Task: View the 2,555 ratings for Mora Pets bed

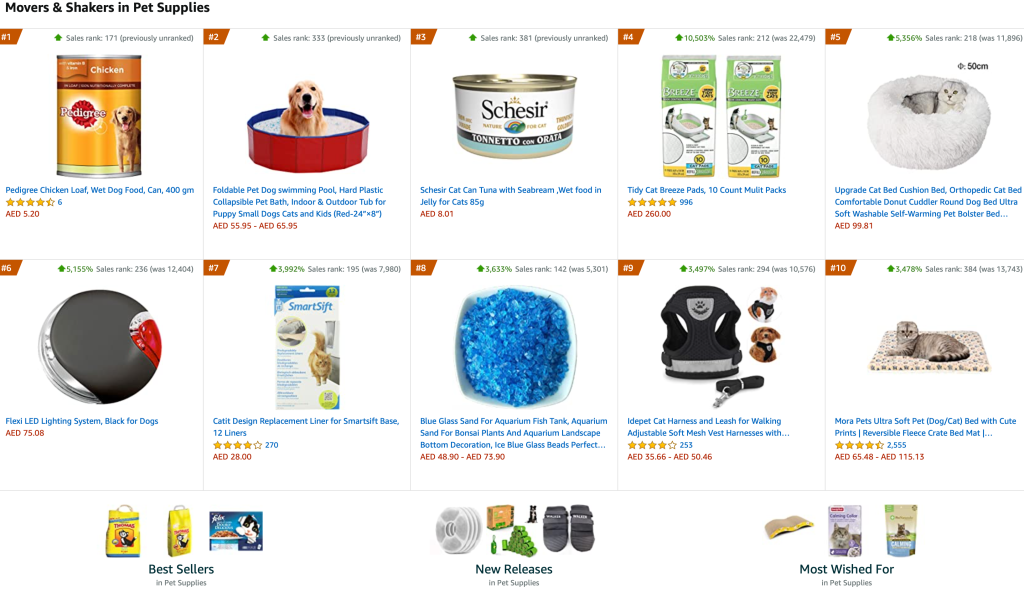Action: [897, 445]
